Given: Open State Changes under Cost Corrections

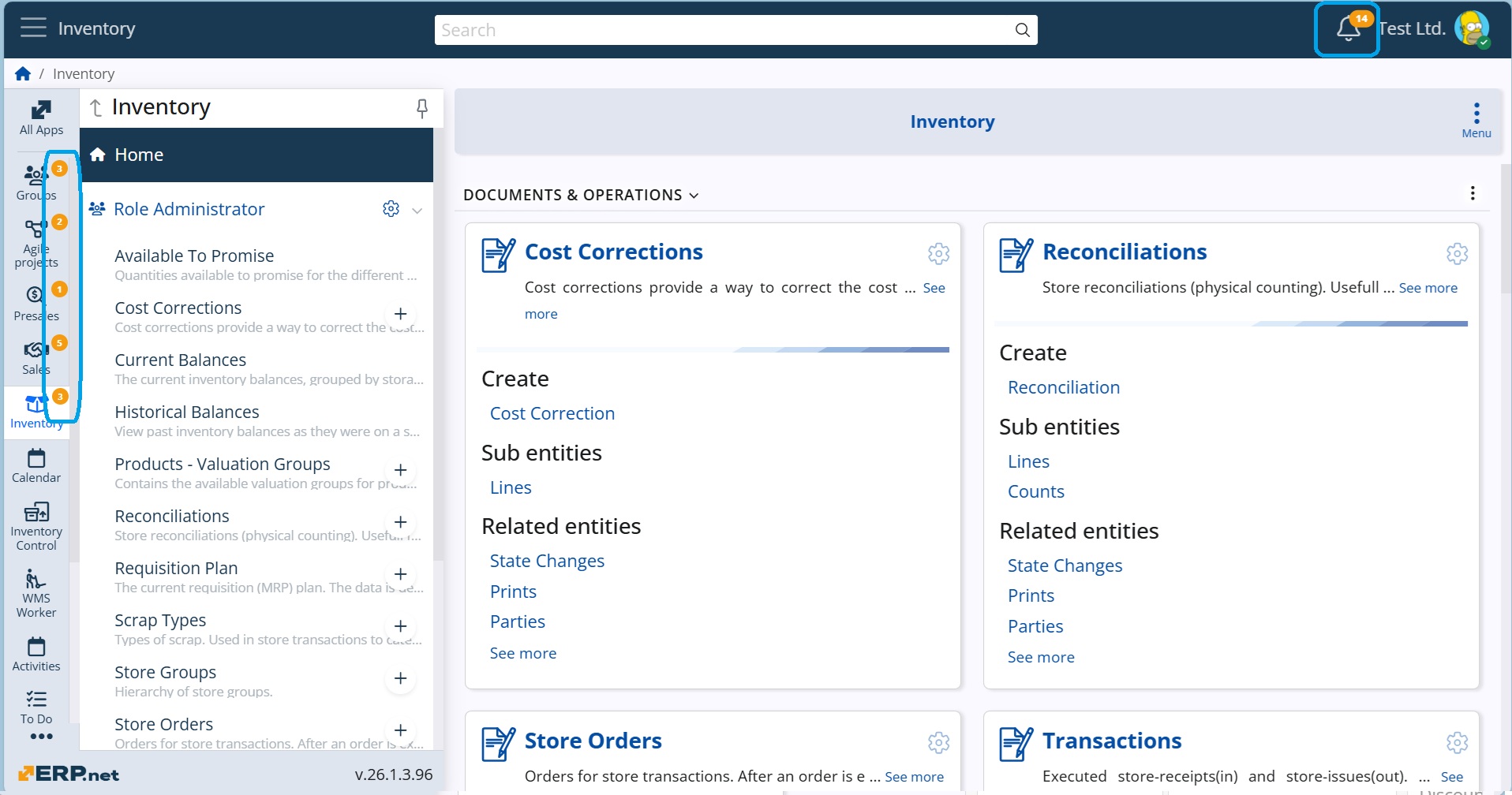Looking at the screenshot, I should click(x=547, y=561).
